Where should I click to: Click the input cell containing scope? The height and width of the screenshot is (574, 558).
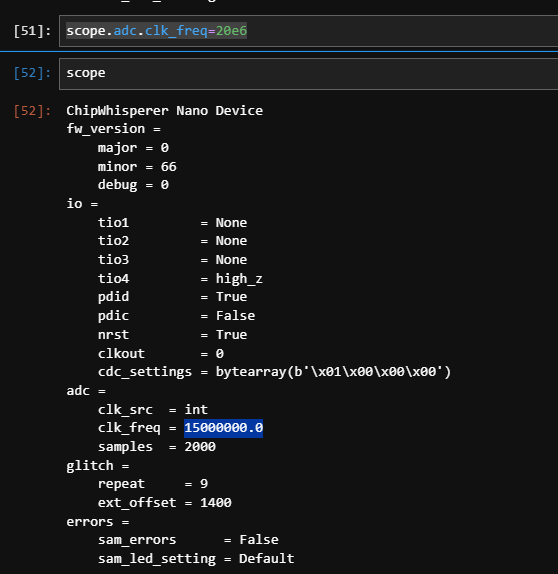308,74
